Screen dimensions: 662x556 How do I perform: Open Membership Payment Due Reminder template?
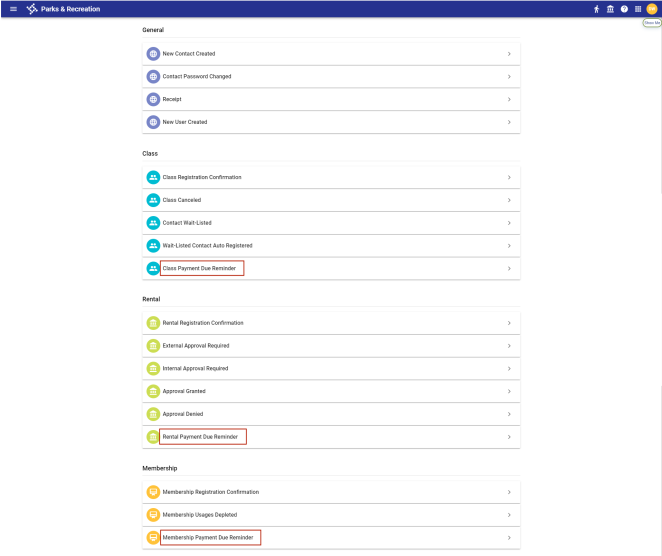210,537
